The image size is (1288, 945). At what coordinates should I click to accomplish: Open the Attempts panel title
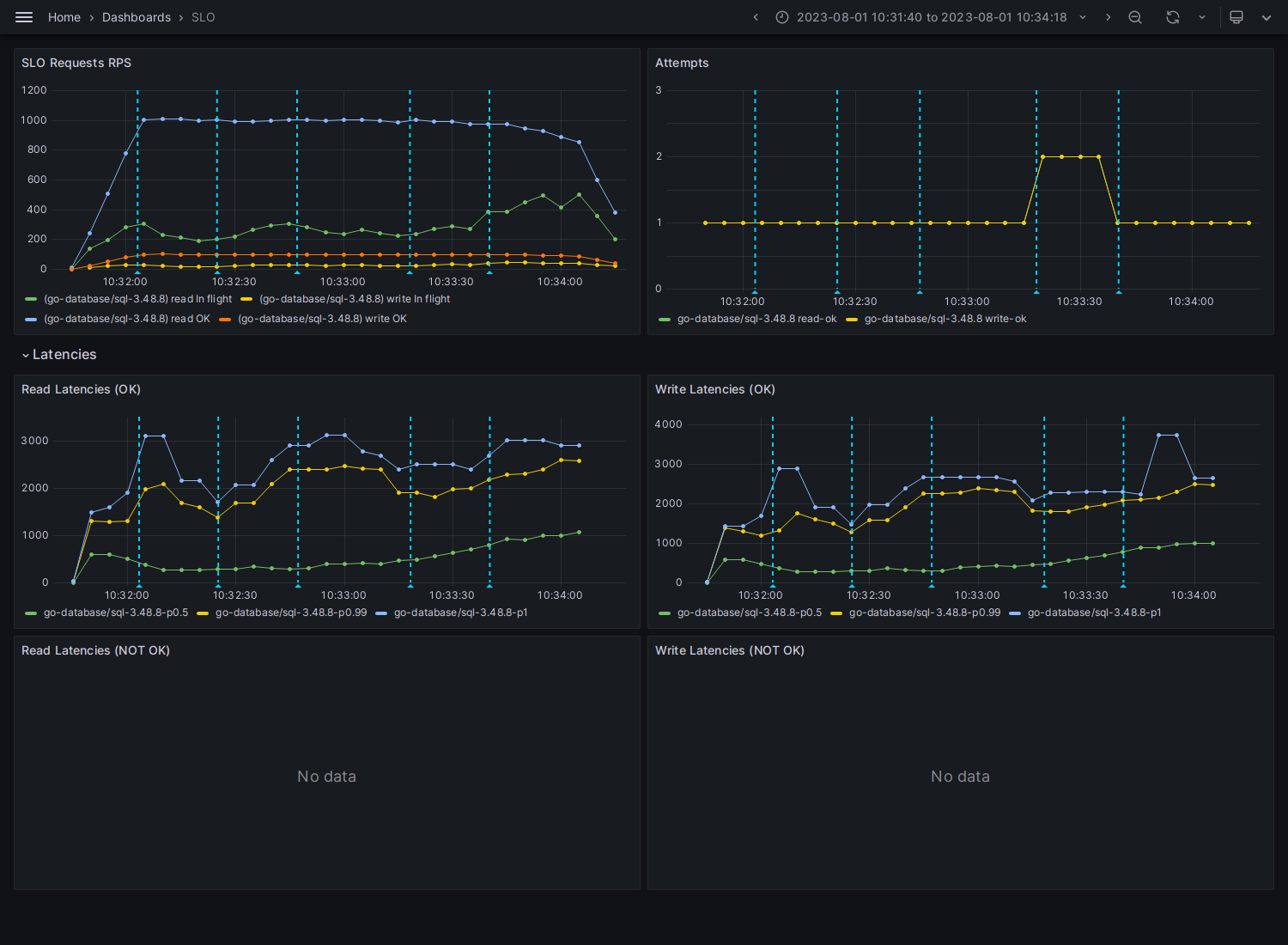click(x=682, y=63)
